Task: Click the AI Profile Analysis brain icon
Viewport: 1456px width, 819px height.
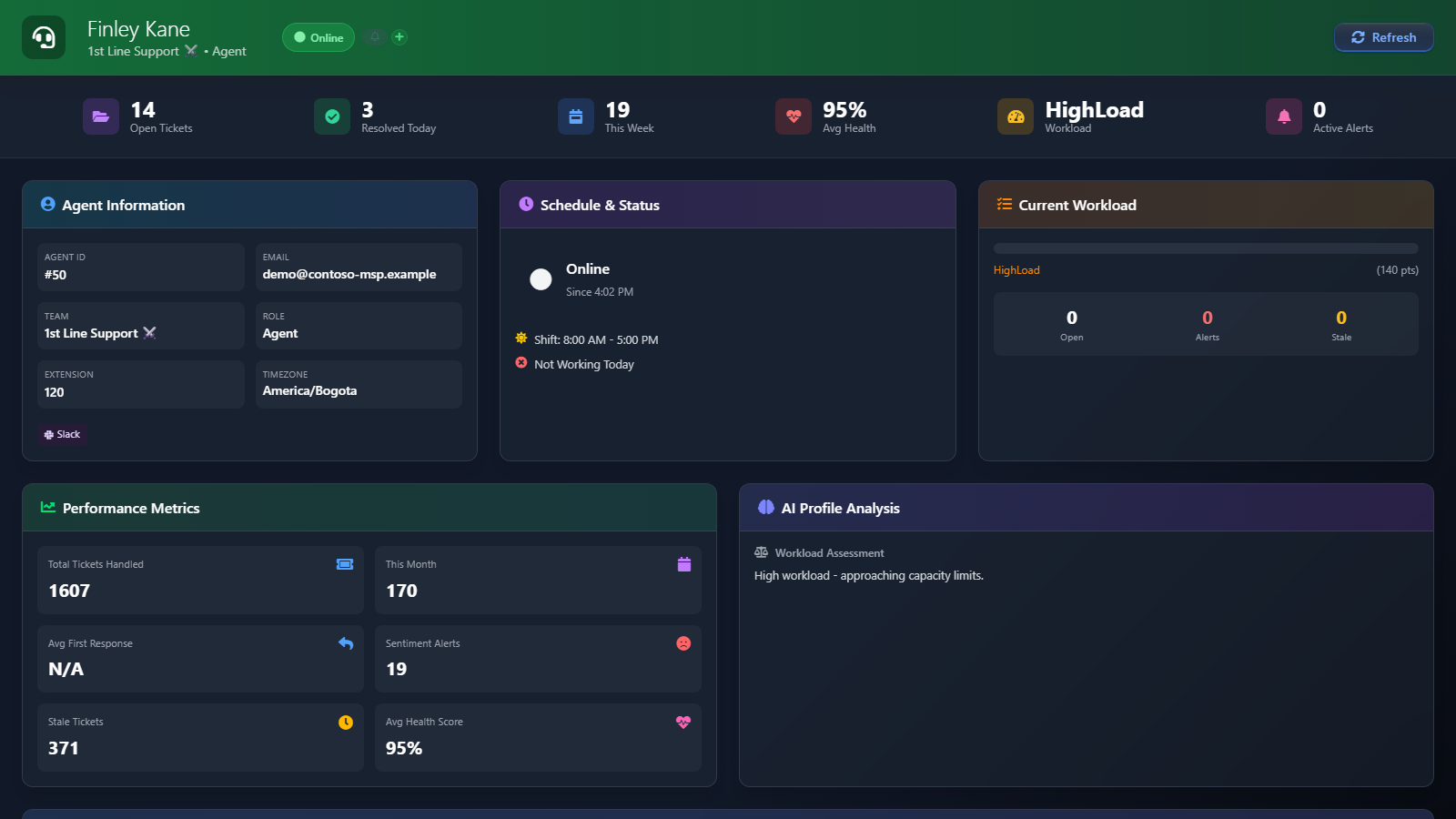Action: [x=766, y=507]
